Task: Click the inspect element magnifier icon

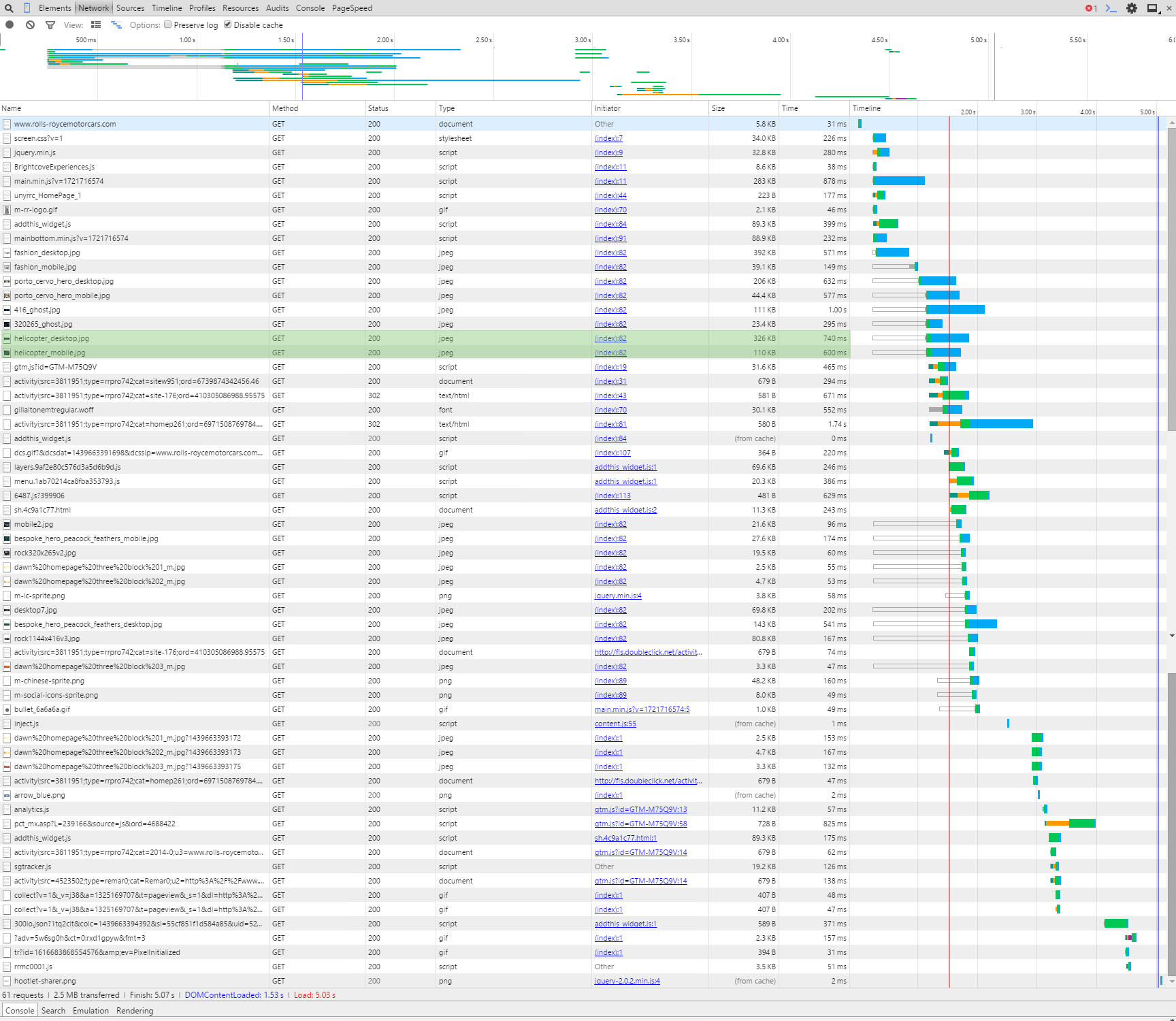Action: tap(9, 8)
